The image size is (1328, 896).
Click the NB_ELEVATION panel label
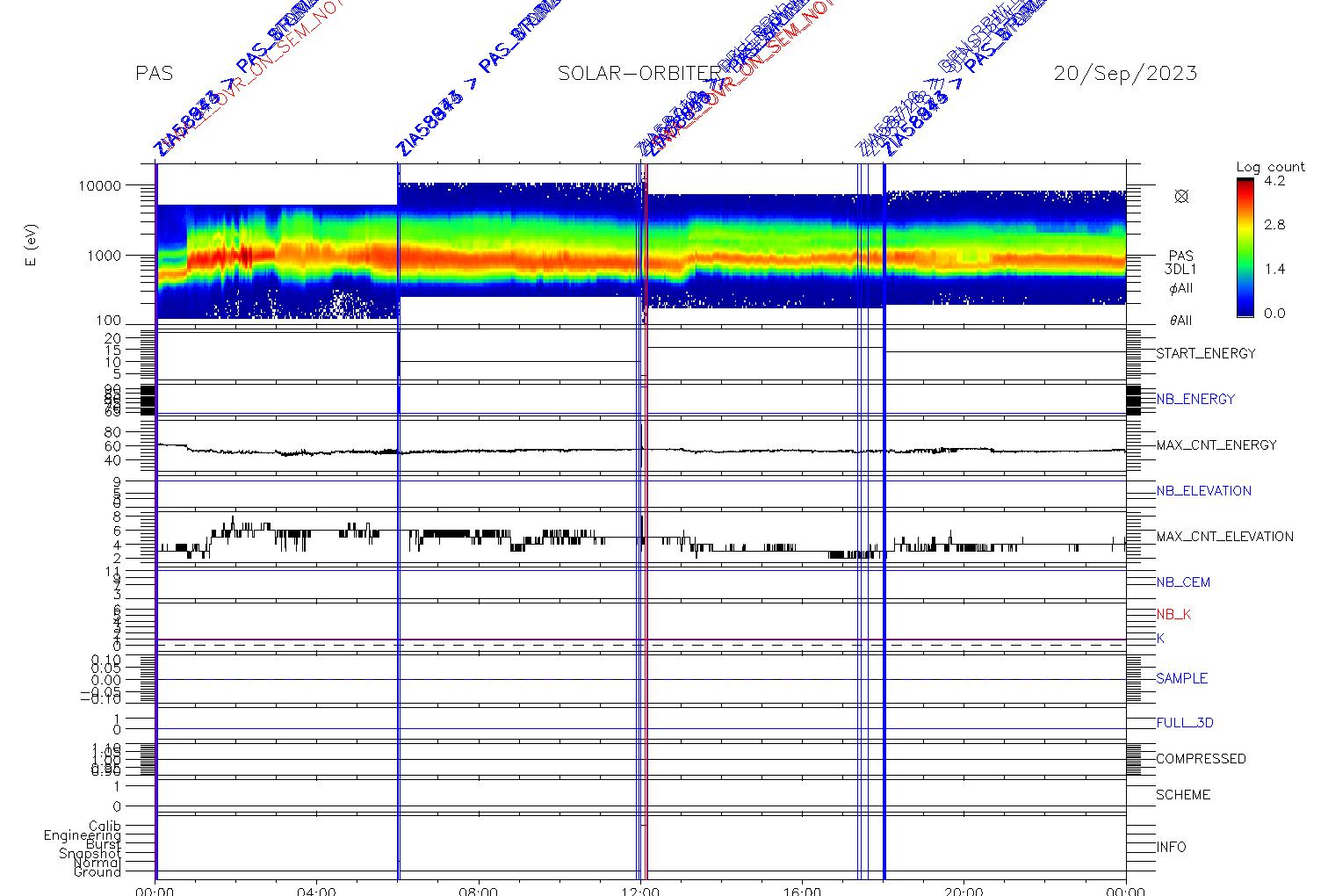click(x=1203, y=490)
